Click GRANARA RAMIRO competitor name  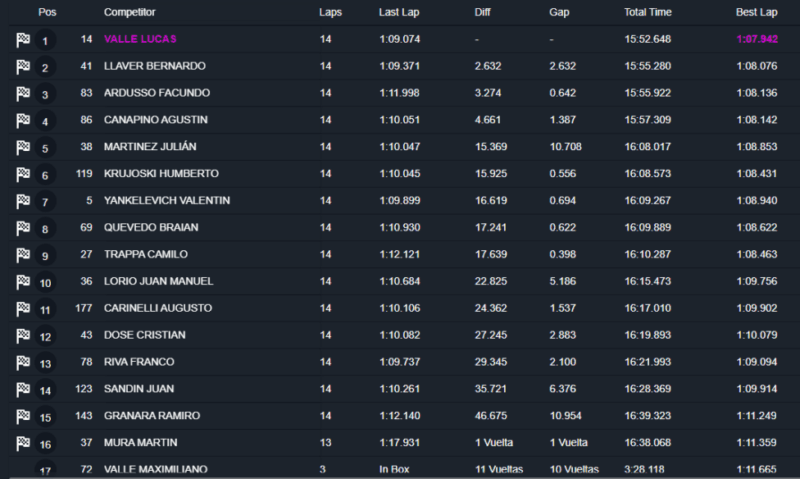(151, 415)
